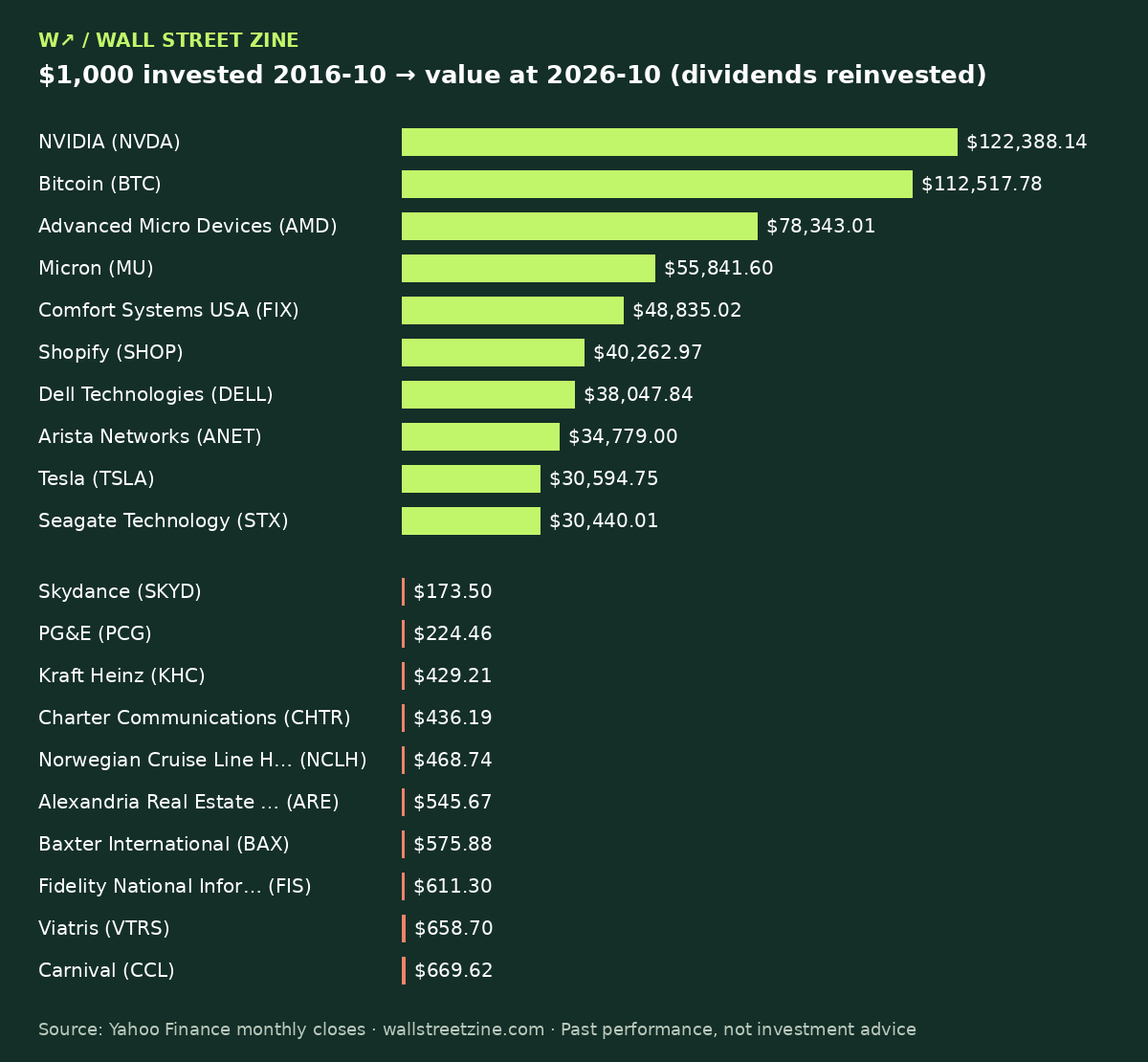Select the Tesla (TSLA) label
The width and height of the screenshot is (1148, 1062).
[x=97, y=479]
